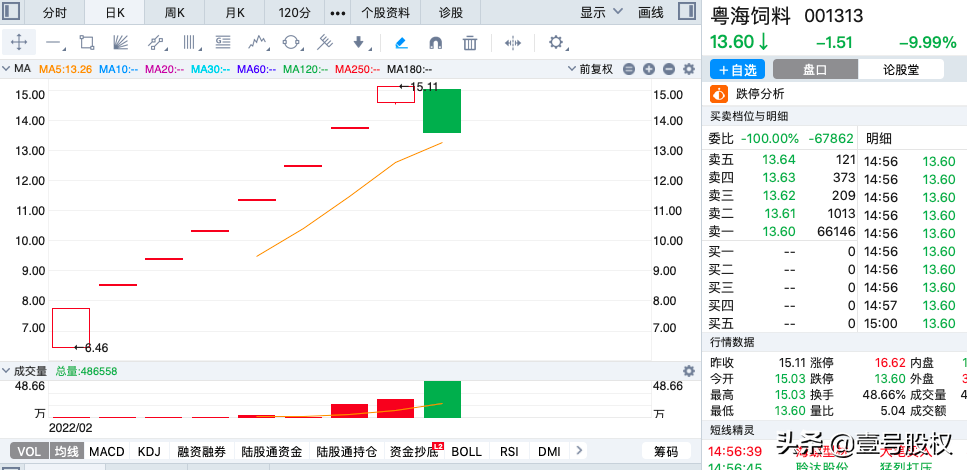Open the 显示 dropdown menu

point(601,12)
